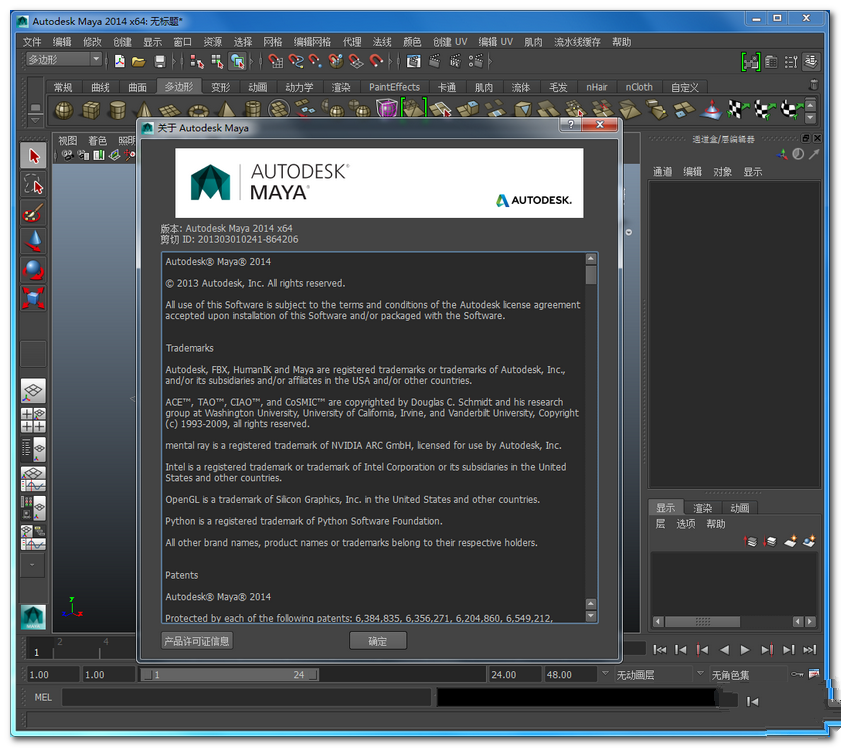Create a polygon torus from the shelf
The width and height of the screenshot is (841, 748).
198,111
